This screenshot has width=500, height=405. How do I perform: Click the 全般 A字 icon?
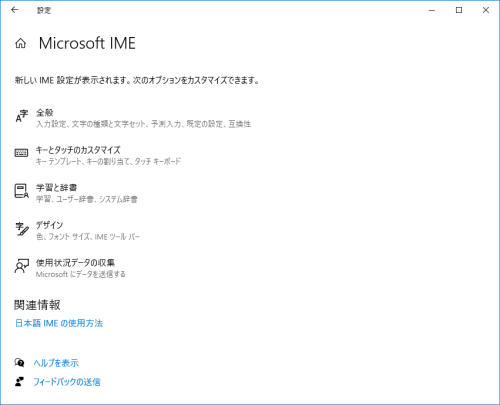pyautogui.click(x=22, y=116)
